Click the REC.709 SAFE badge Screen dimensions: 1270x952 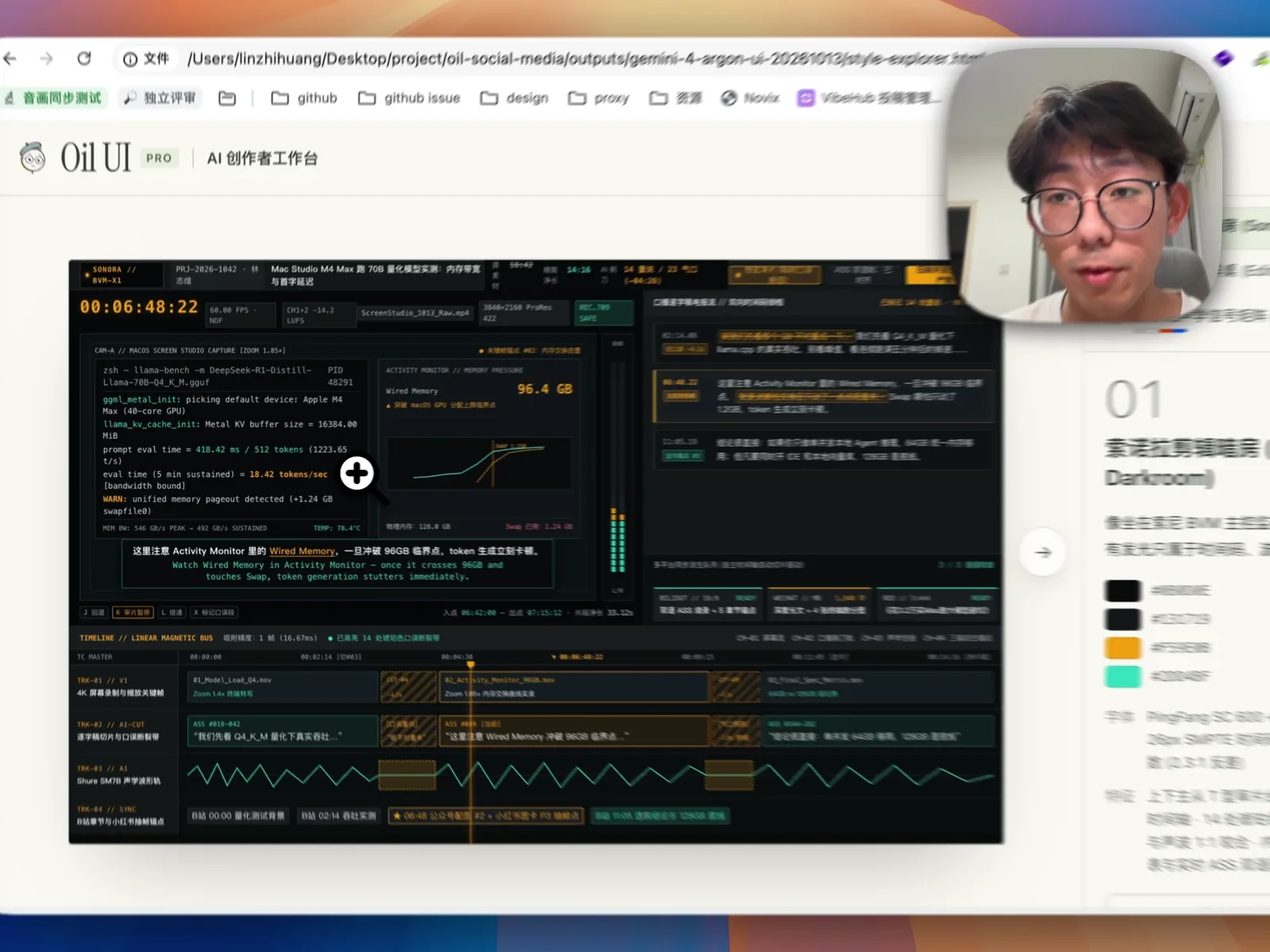[x=603, y=313]
